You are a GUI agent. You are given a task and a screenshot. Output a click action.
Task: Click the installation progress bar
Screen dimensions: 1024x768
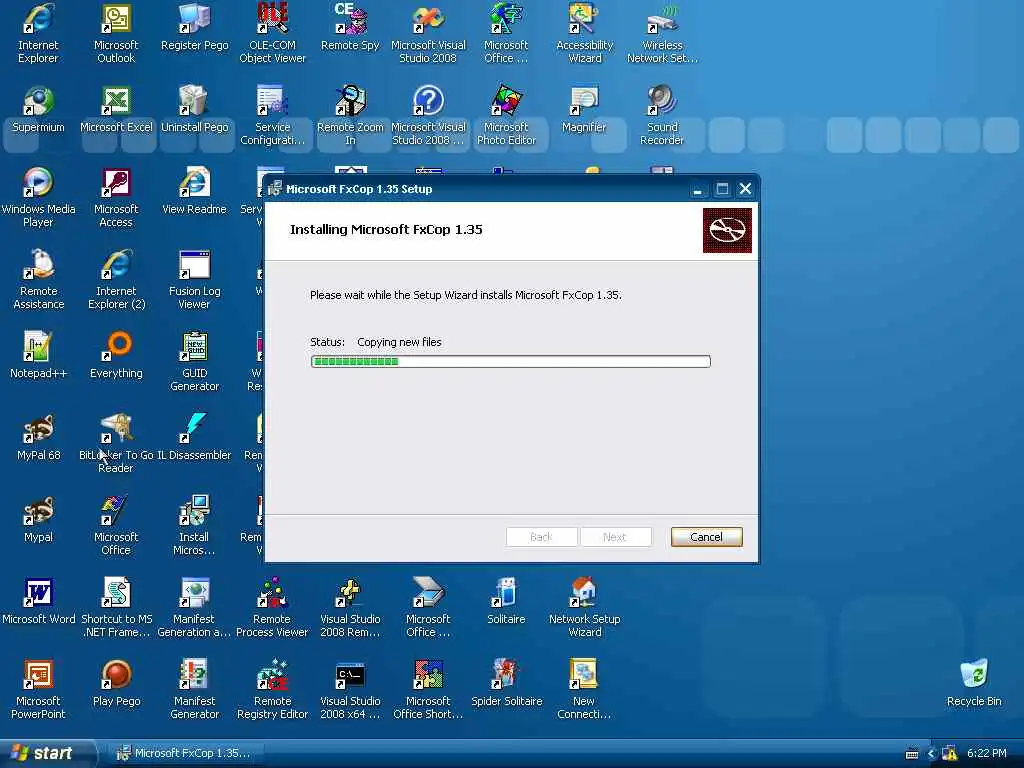tap(511, 362)
